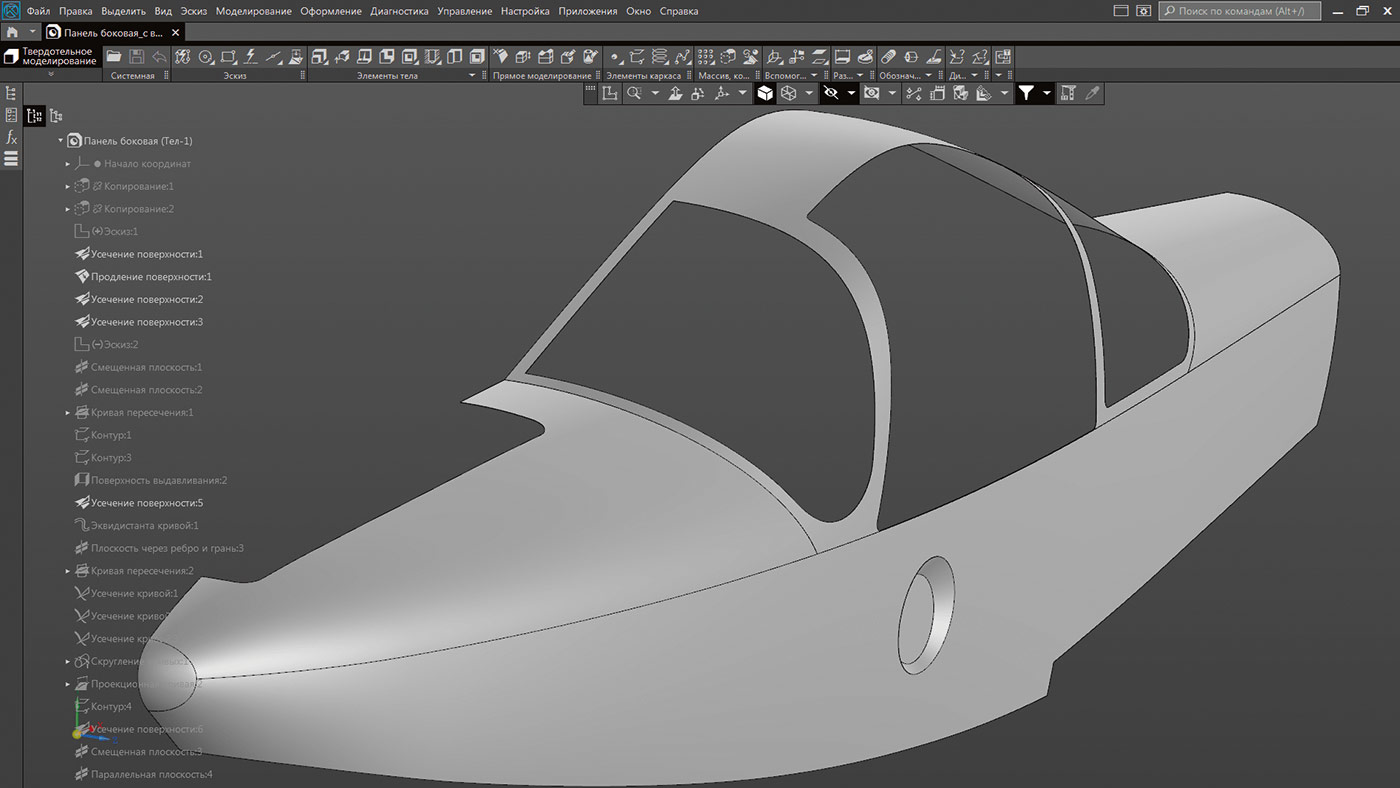The image size is (1400, 788).
Task: Open the variables fx panel
Action: click(x=11, y=137)
